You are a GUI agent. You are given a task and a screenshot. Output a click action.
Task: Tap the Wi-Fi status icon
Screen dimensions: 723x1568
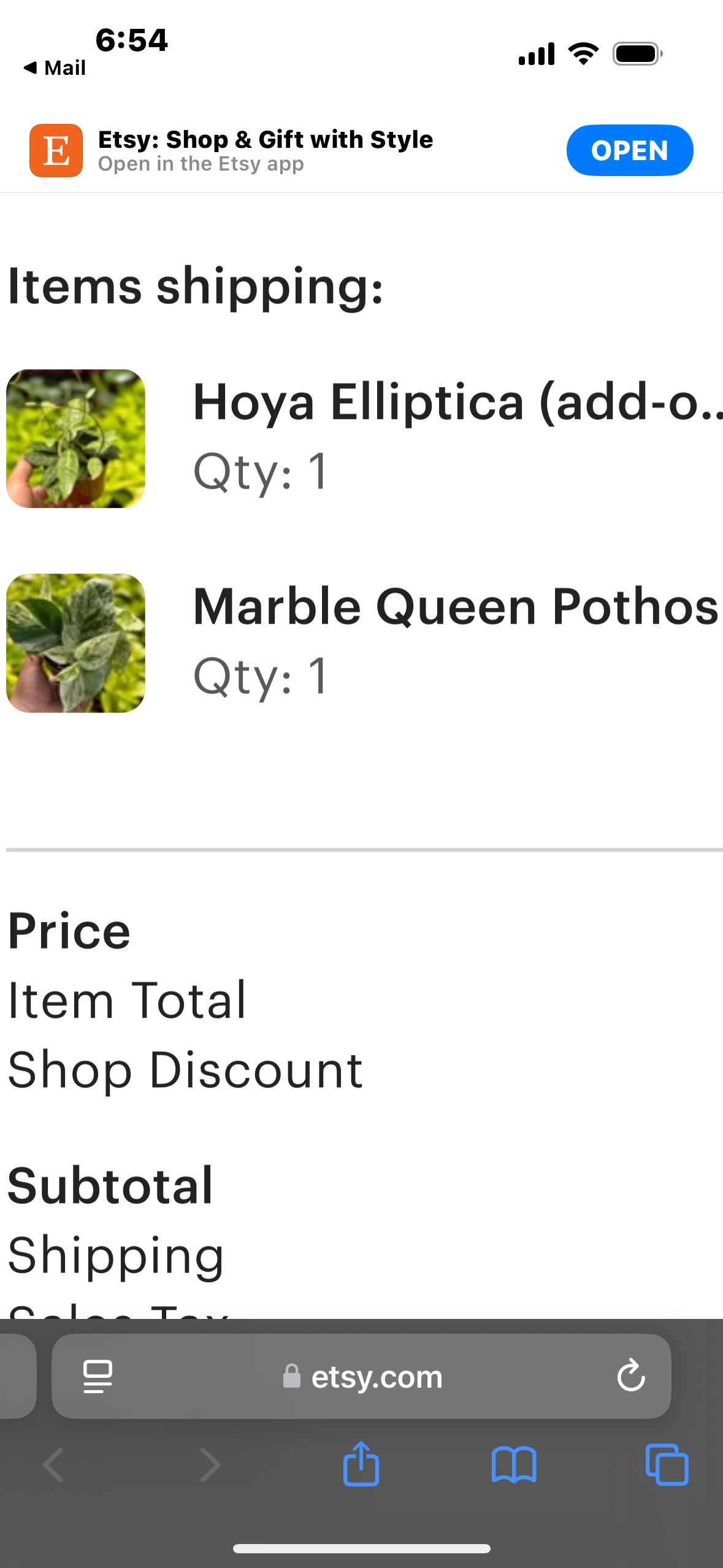583,54
